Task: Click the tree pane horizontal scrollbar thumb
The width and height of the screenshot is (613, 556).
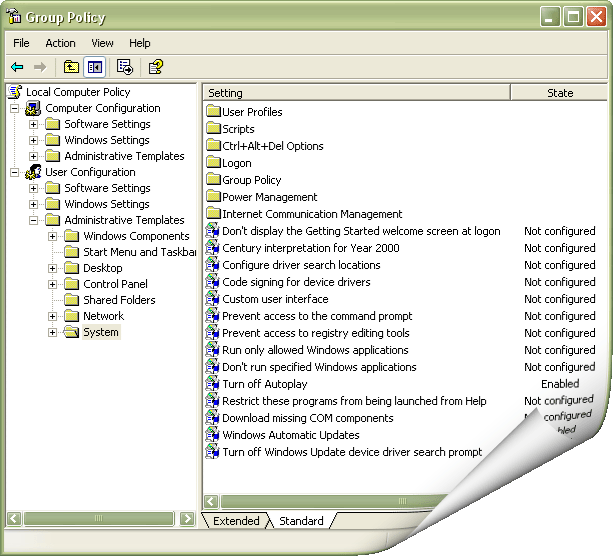Action: (99, 519)
